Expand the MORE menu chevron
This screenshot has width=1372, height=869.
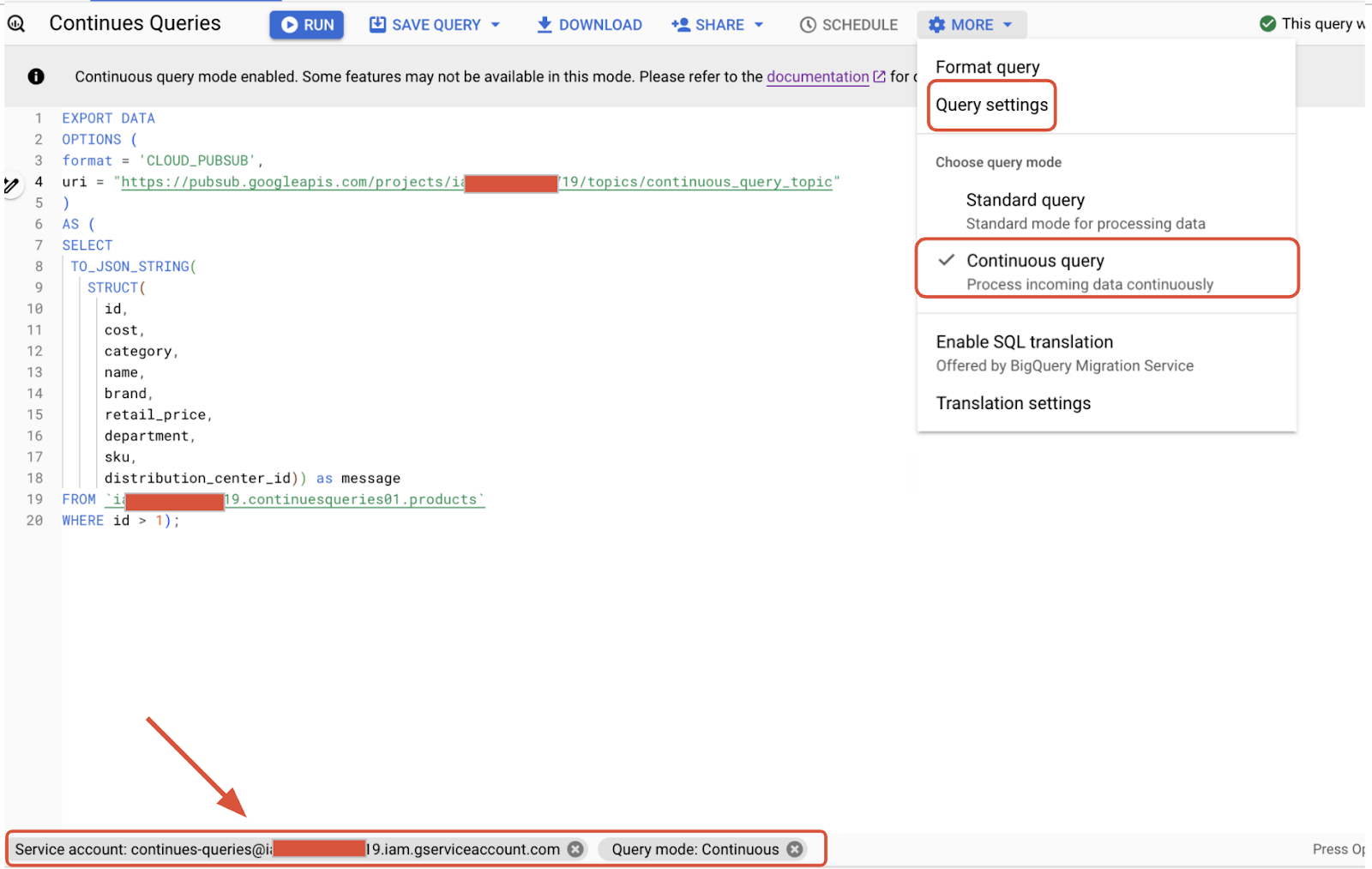pos(1008,24)
